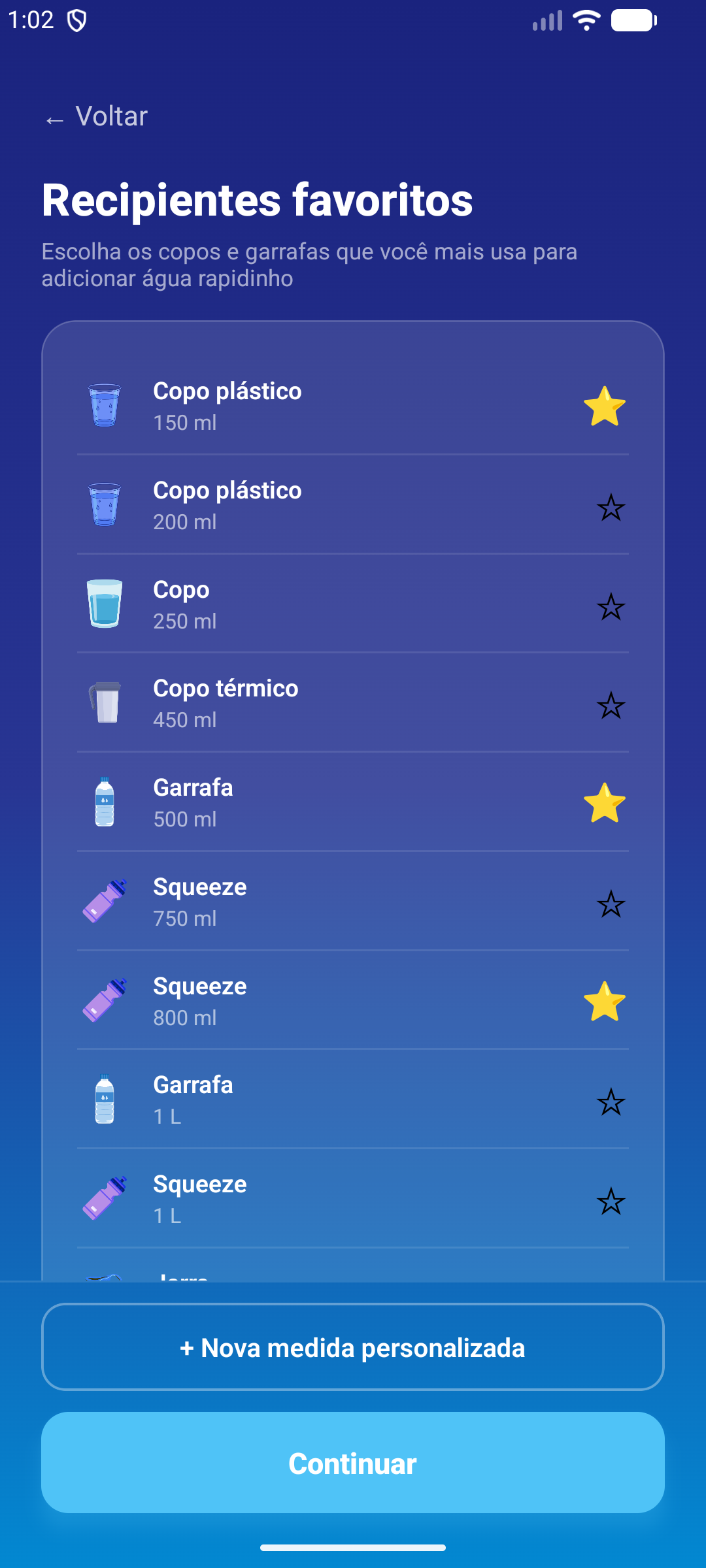Unfavorite the Squeeze 800 ml star
This screenshot has width=706, height=1568.
coord(605,1002)
